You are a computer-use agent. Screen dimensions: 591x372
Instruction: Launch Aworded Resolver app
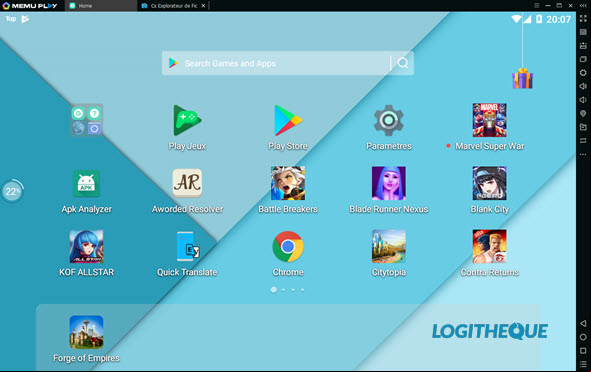(187, 183)
